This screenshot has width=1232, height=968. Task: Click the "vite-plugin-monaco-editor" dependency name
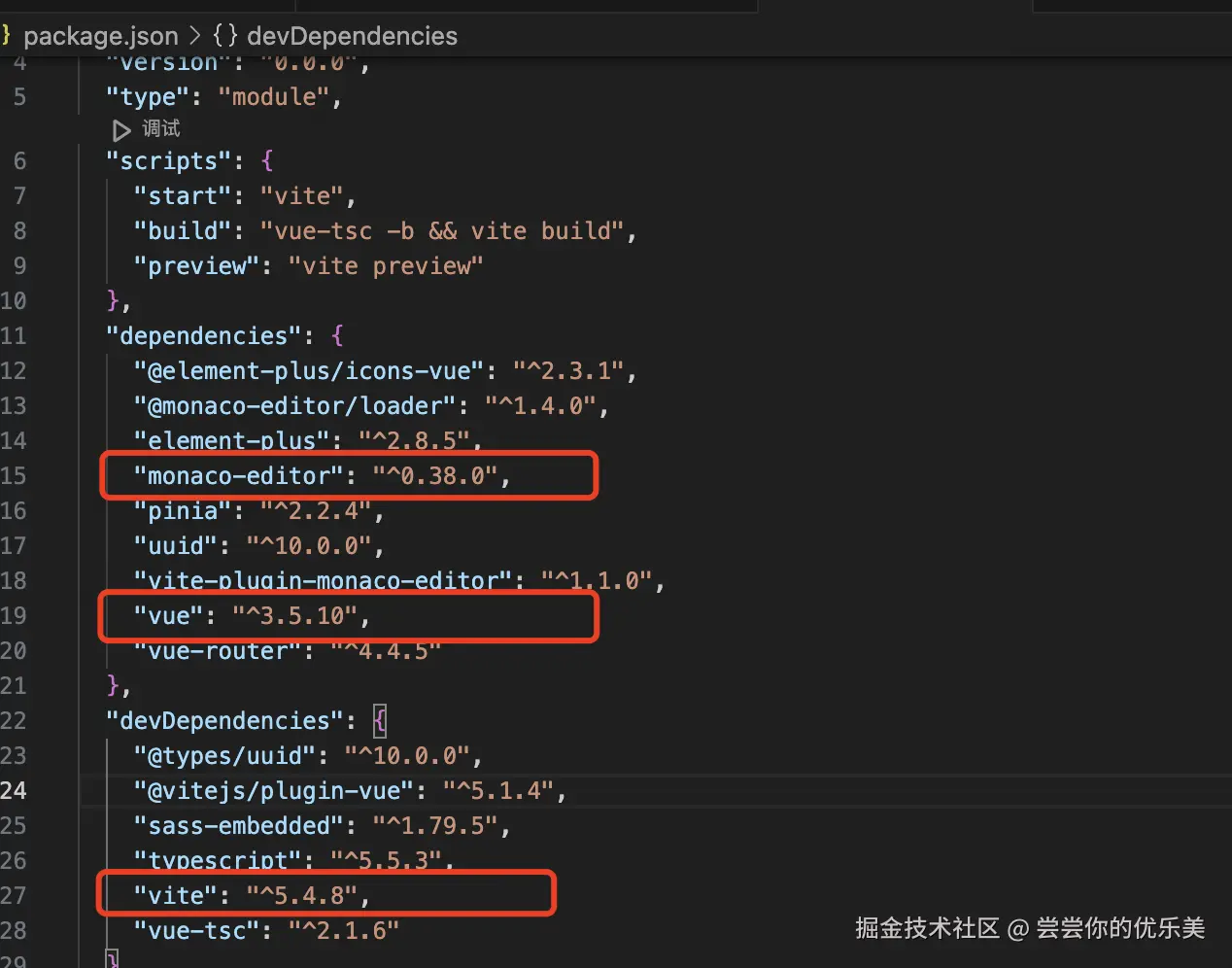(324, 581)
